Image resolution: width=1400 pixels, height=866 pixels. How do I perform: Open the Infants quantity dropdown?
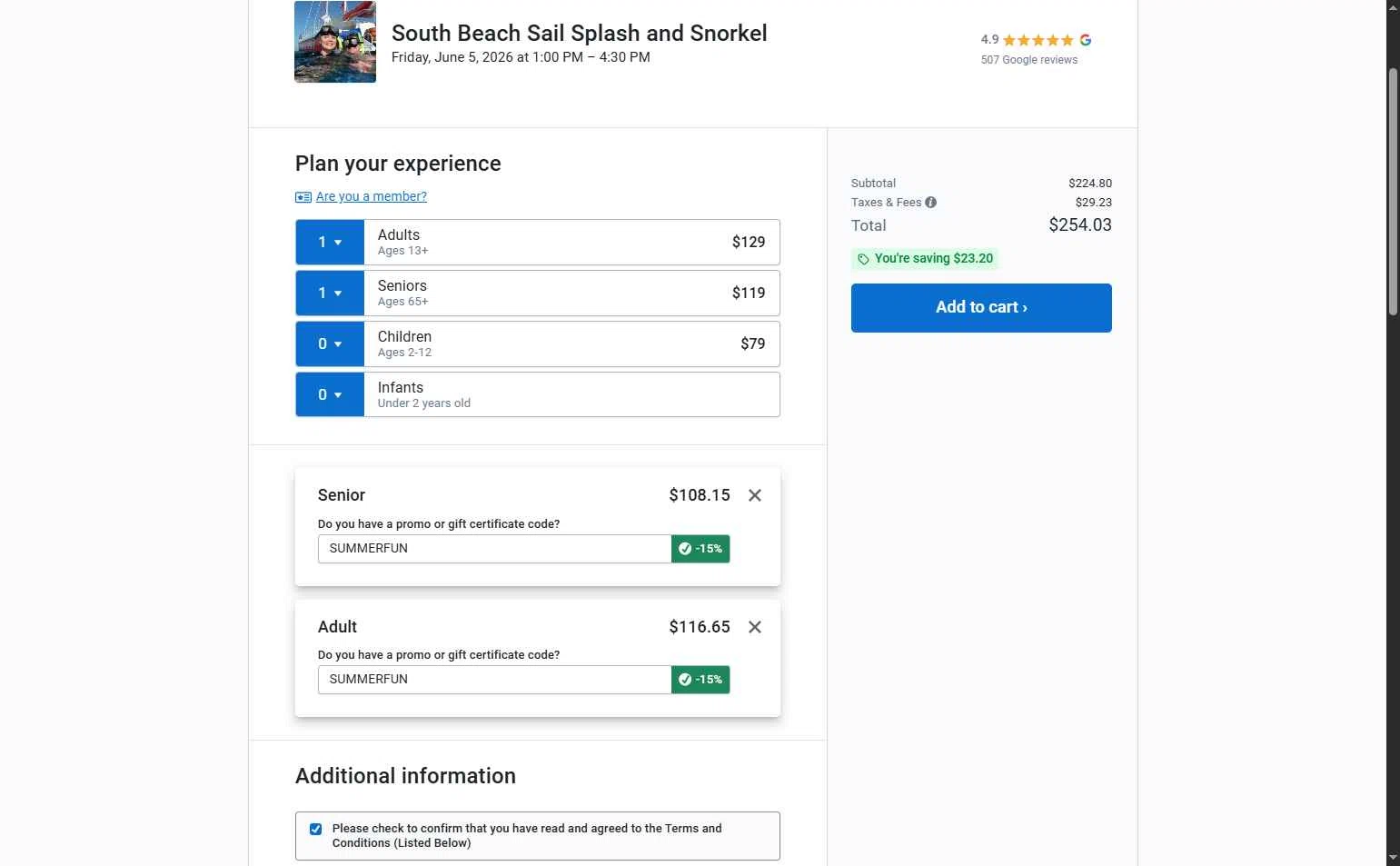point(330,394)
